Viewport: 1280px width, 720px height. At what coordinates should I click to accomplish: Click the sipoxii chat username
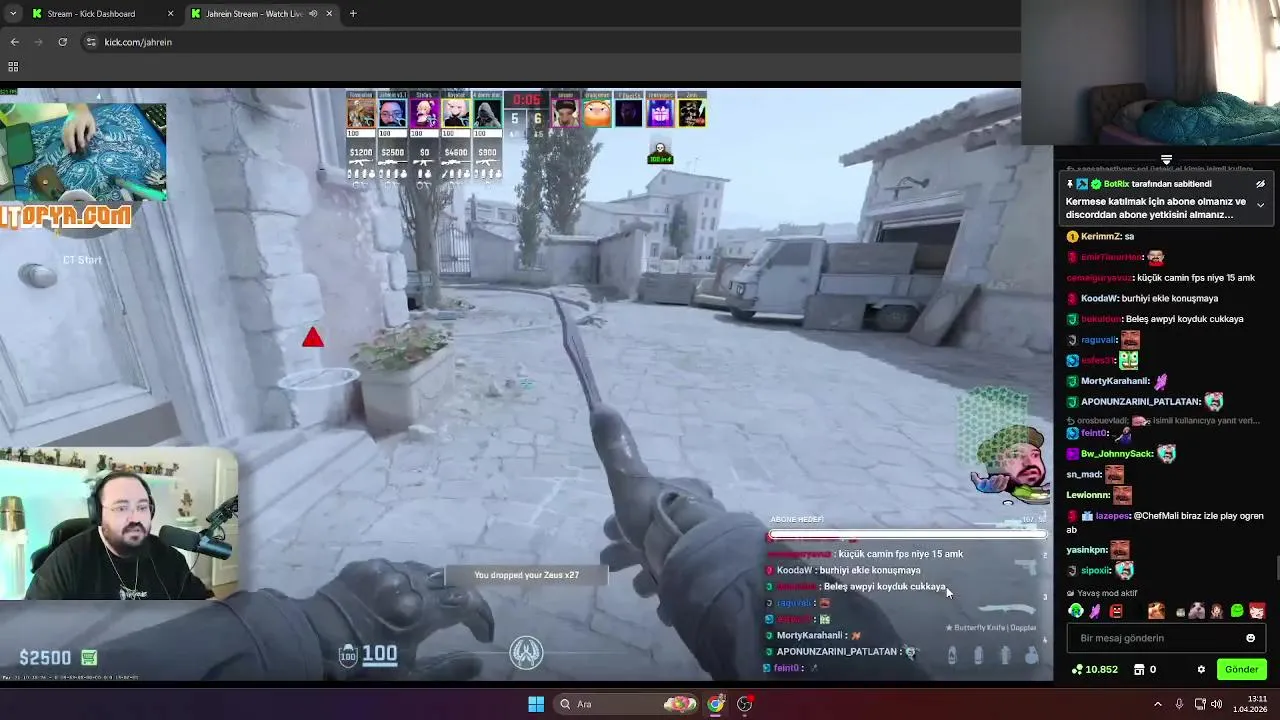point(1096,571)
